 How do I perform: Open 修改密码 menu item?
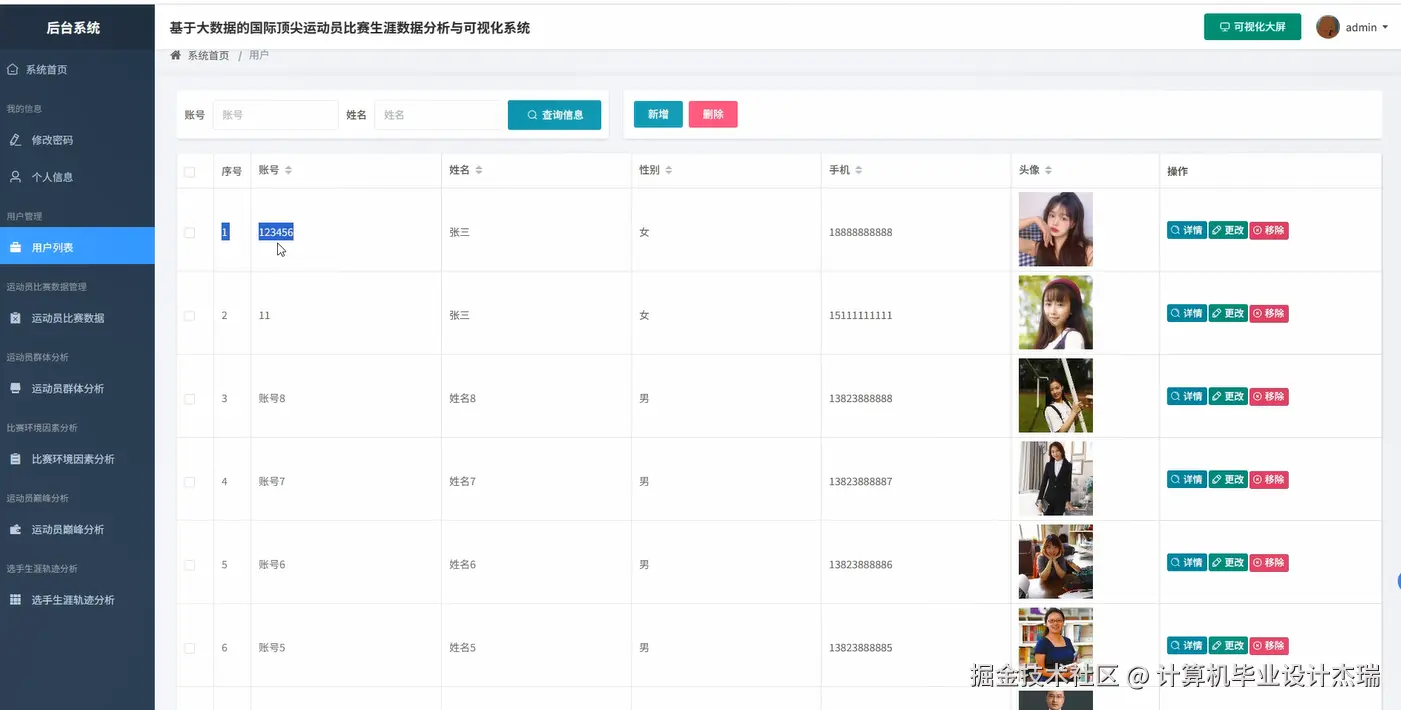[x=77, y=140]
